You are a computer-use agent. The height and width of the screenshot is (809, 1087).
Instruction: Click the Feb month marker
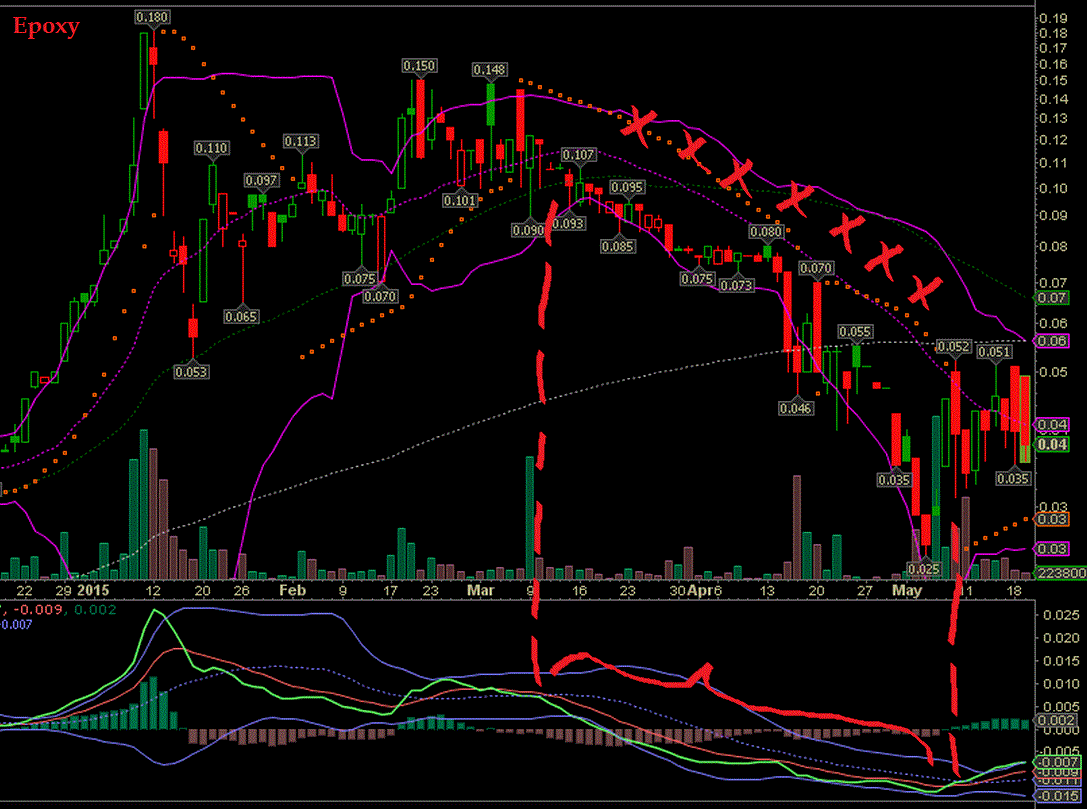[x=292, y=591]
